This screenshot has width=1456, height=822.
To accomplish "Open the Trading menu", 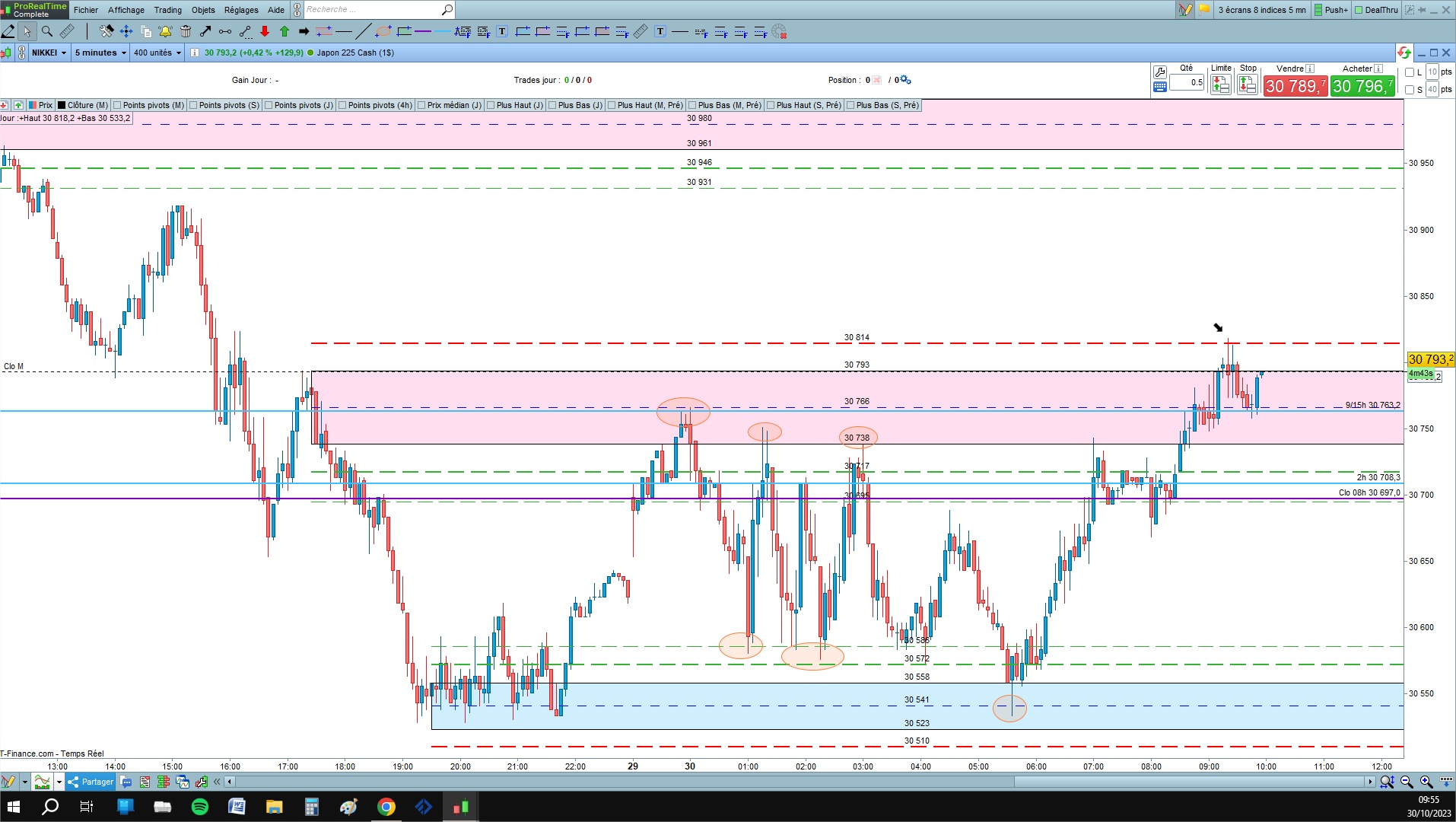I will [167, 10].
